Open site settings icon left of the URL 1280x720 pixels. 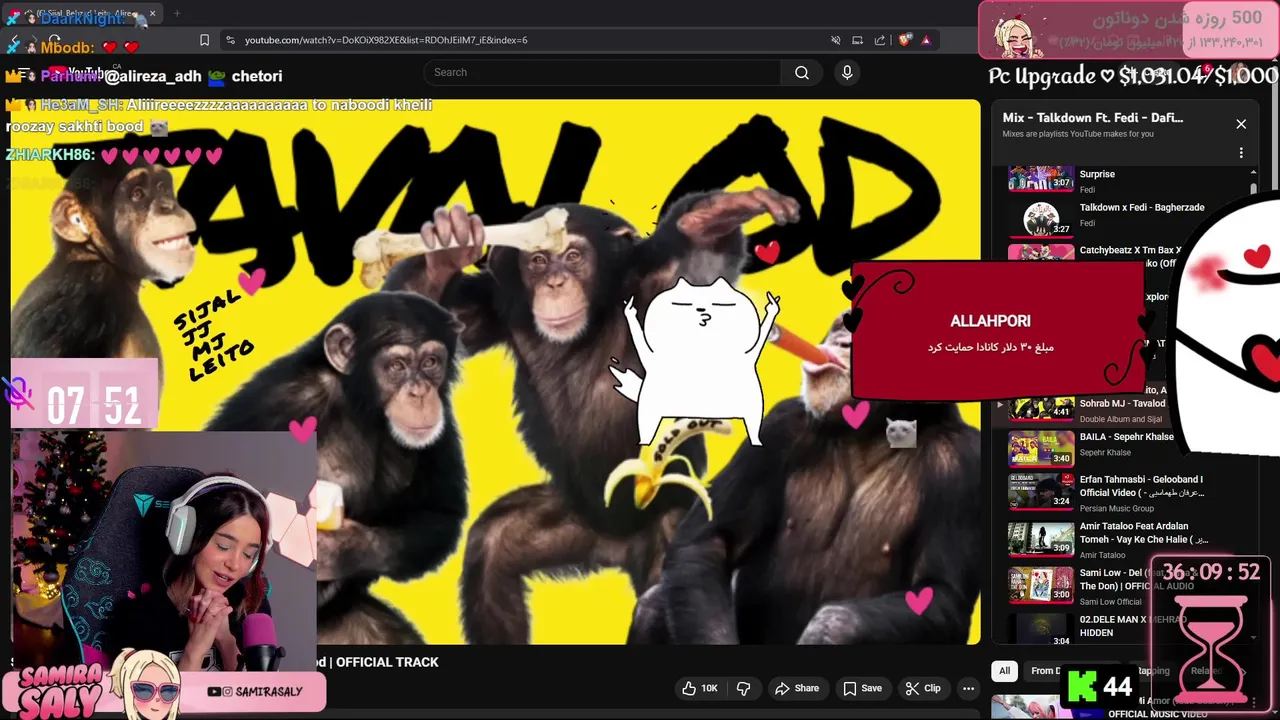(x=230, y=40)
